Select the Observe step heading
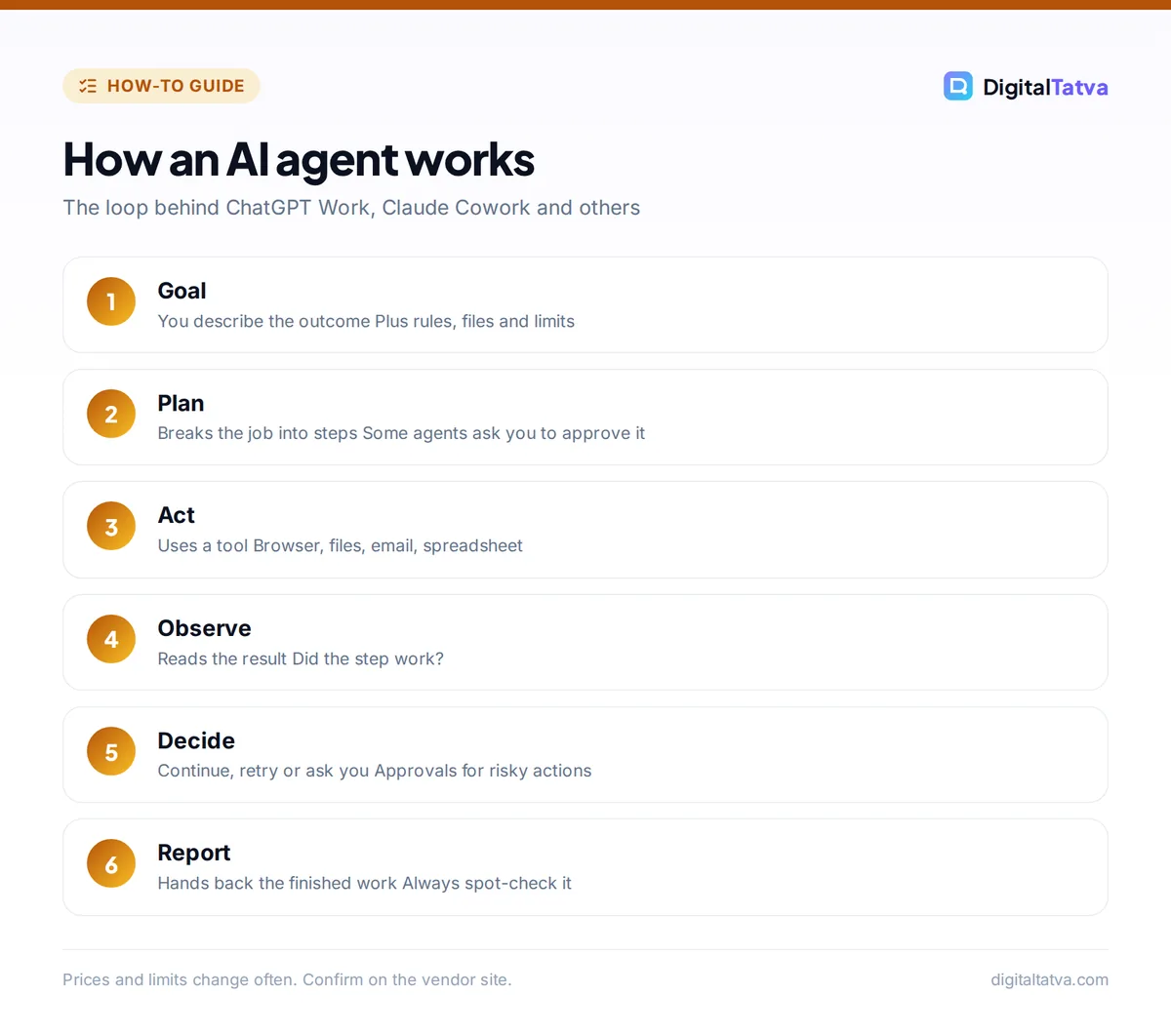 [x=205, y=628]
